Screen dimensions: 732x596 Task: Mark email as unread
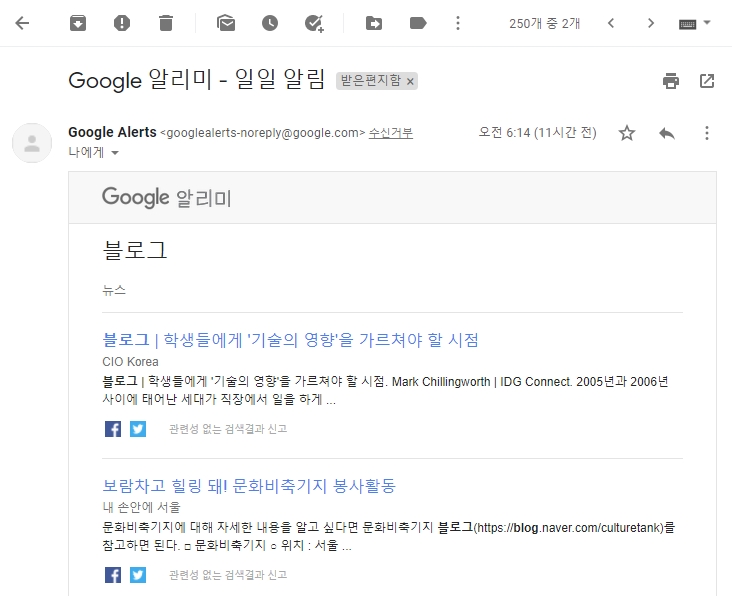226,23
